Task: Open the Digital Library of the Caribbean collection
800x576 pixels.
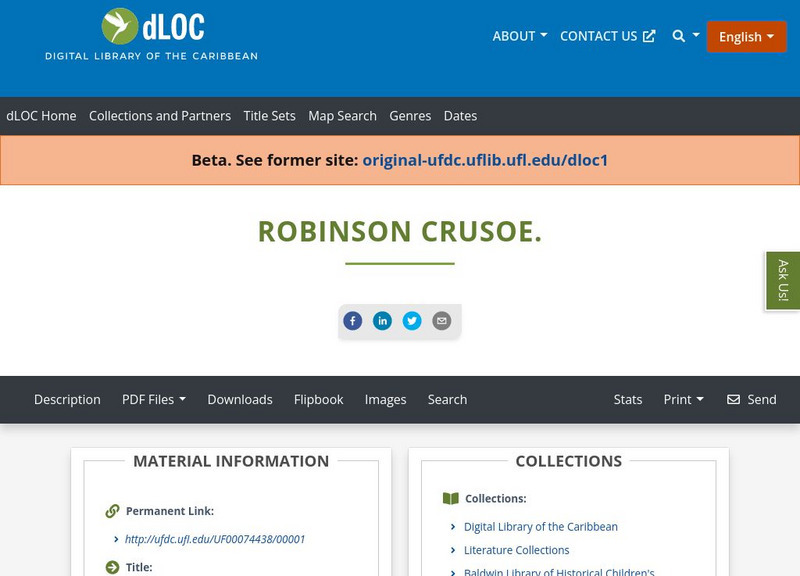Action: click(539, 526)
